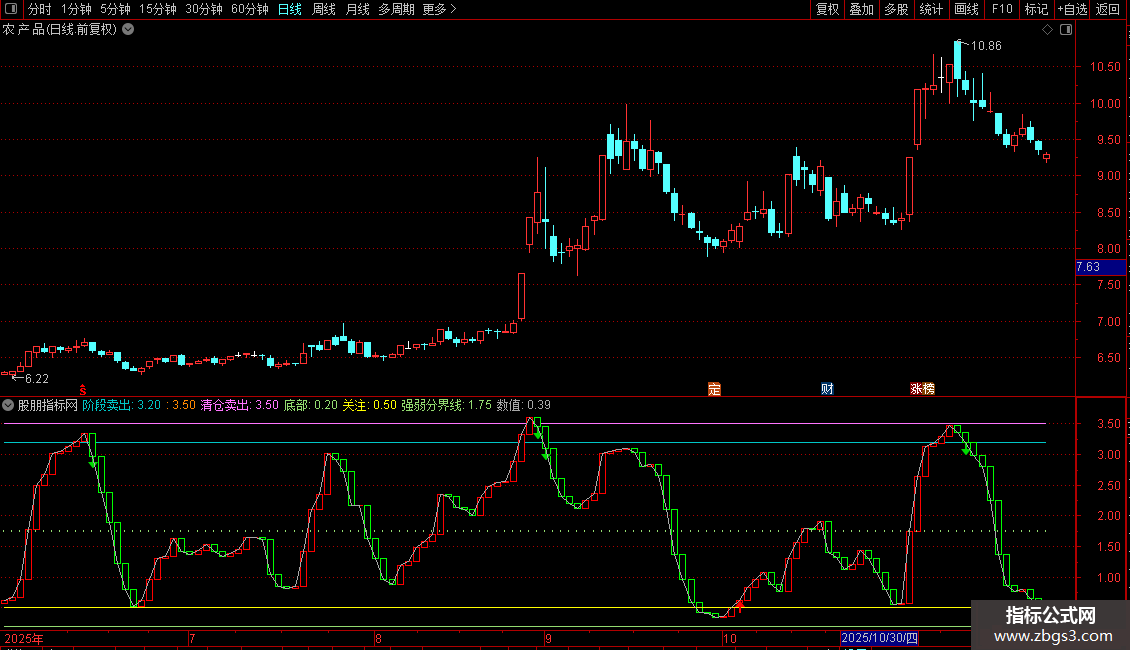Click the 10.50 price axis label
This screenshot has width=1130, height=650.
[1105, 67]
